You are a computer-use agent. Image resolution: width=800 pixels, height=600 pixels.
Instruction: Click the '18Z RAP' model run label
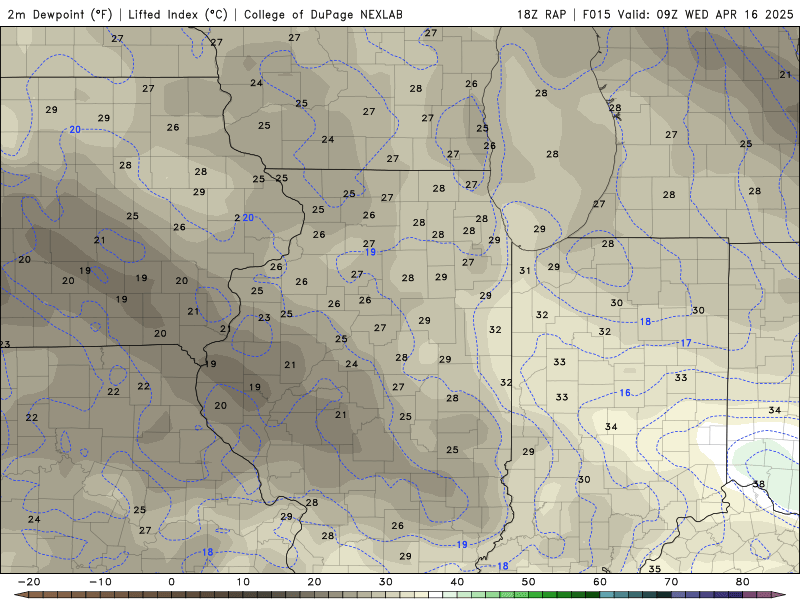541,14
